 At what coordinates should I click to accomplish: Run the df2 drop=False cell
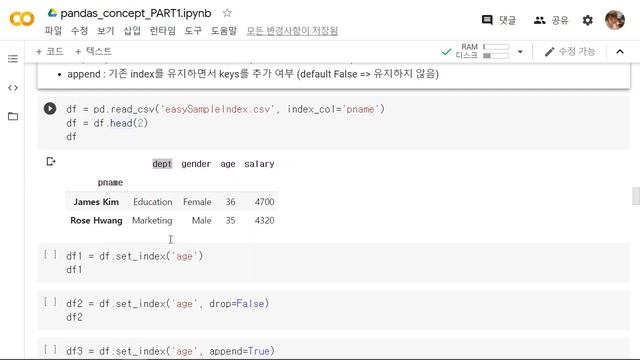pos(50,302)
